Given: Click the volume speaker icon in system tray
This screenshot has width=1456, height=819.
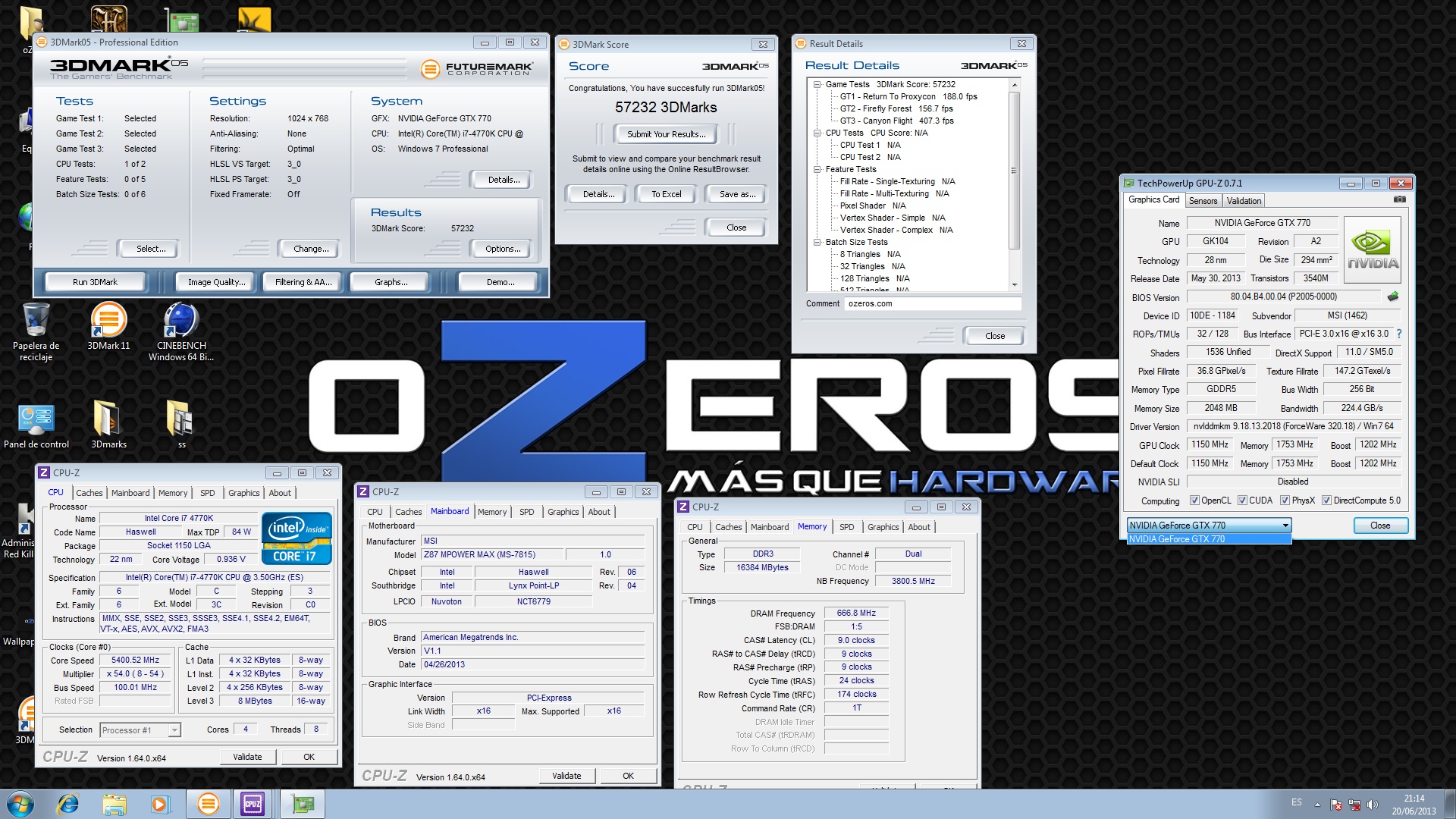Looking at the screenshot, I should (x=1372, y=805).
